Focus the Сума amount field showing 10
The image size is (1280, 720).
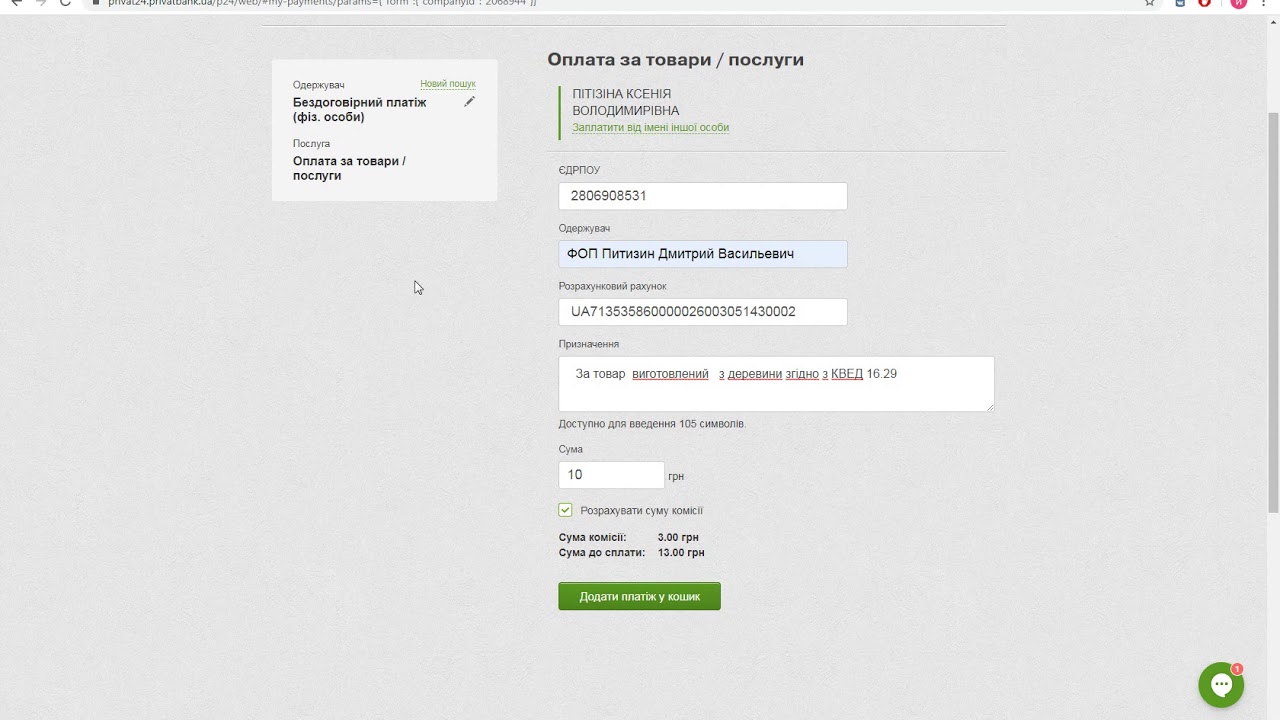[611, 475]
